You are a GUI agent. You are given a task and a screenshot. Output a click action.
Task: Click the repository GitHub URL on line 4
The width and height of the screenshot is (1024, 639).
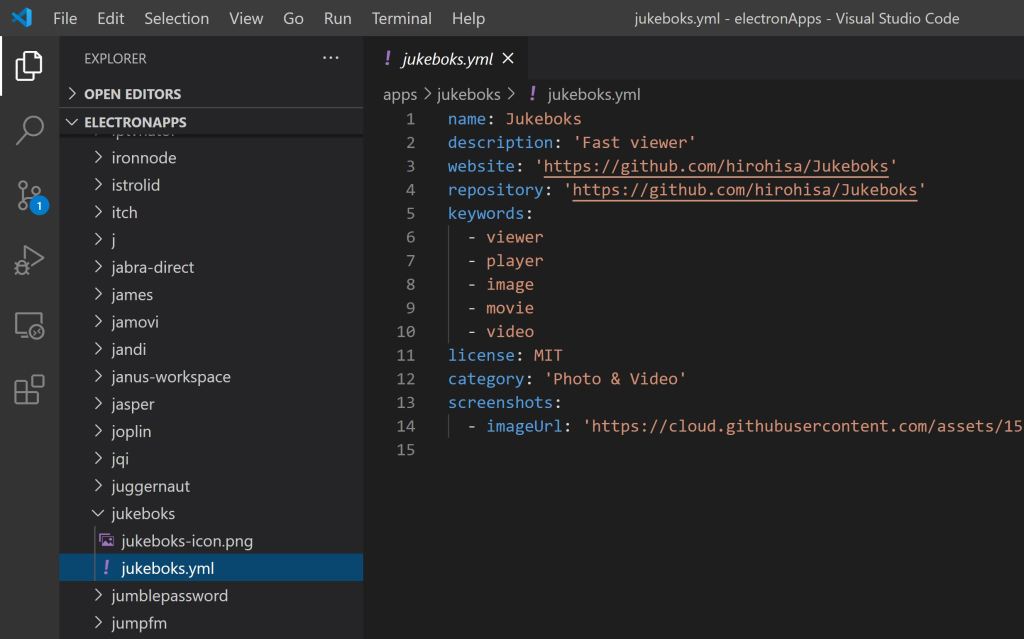pyautogui.click(x=744, y=190)
